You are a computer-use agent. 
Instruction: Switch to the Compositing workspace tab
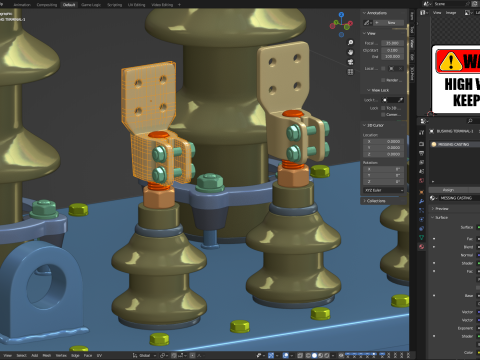point(47,5)
